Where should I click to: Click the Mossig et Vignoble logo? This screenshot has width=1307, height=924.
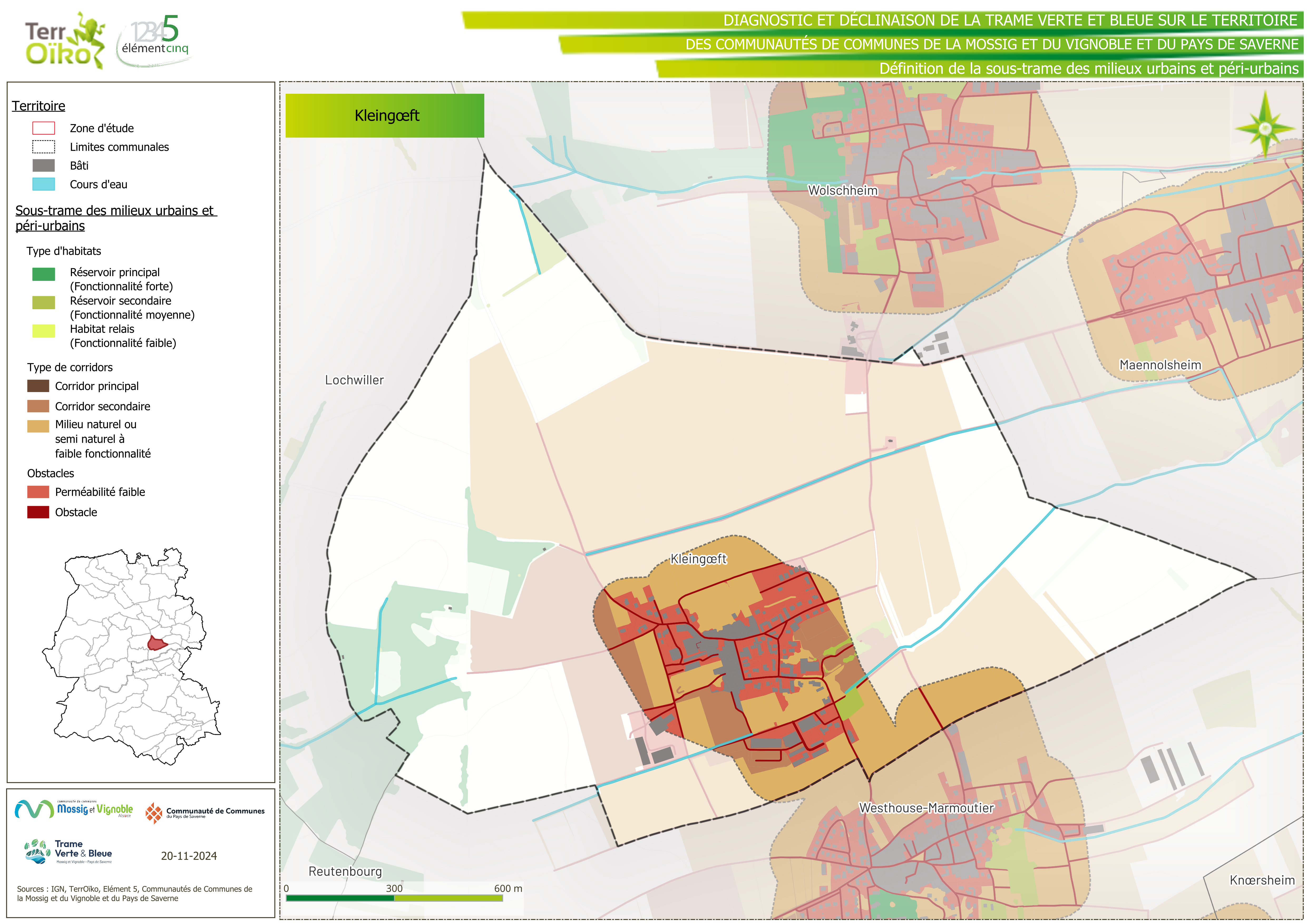[x=74, y=809]
